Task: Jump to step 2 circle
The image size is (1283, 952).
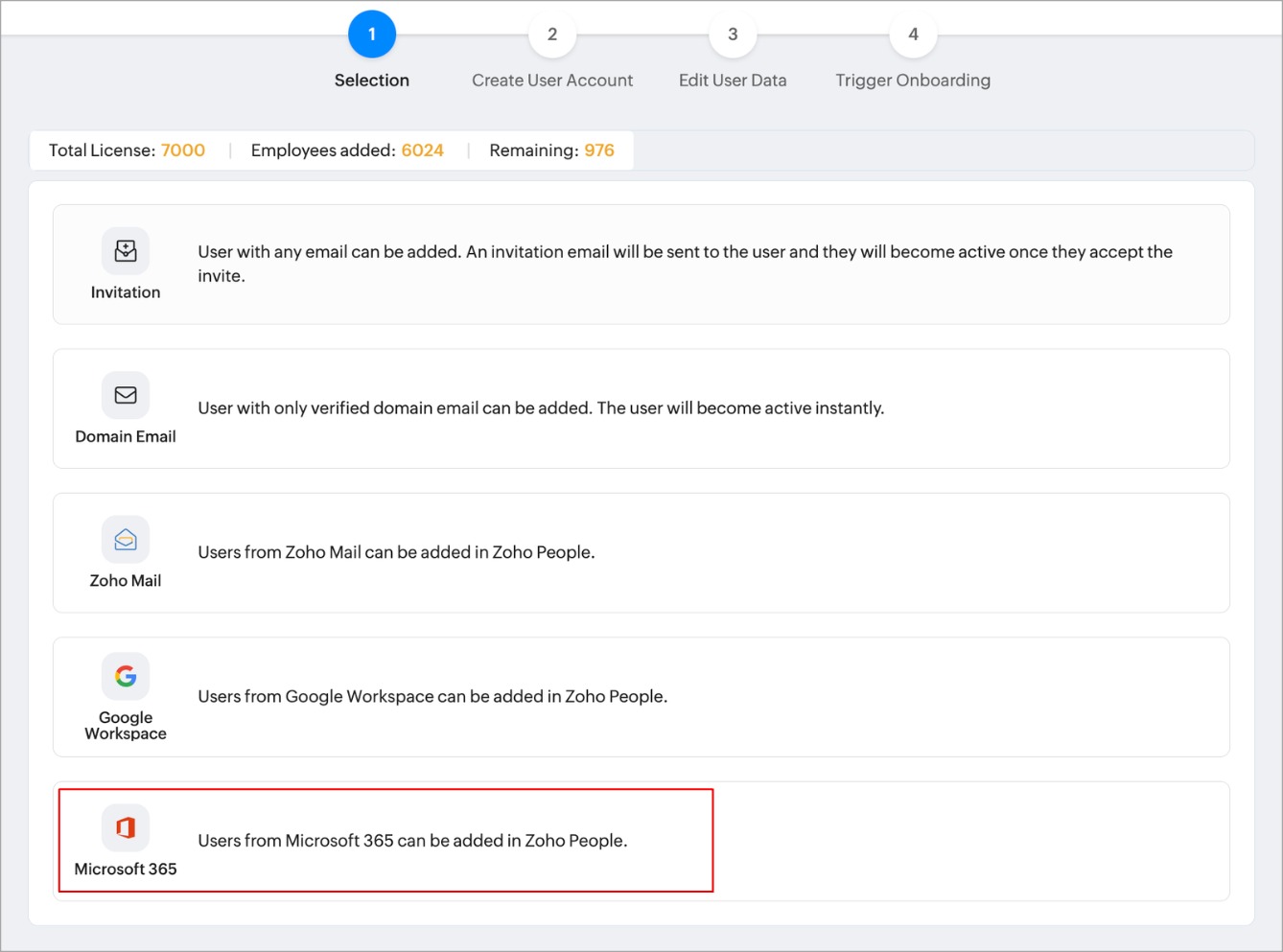Action: click(552, 35)
